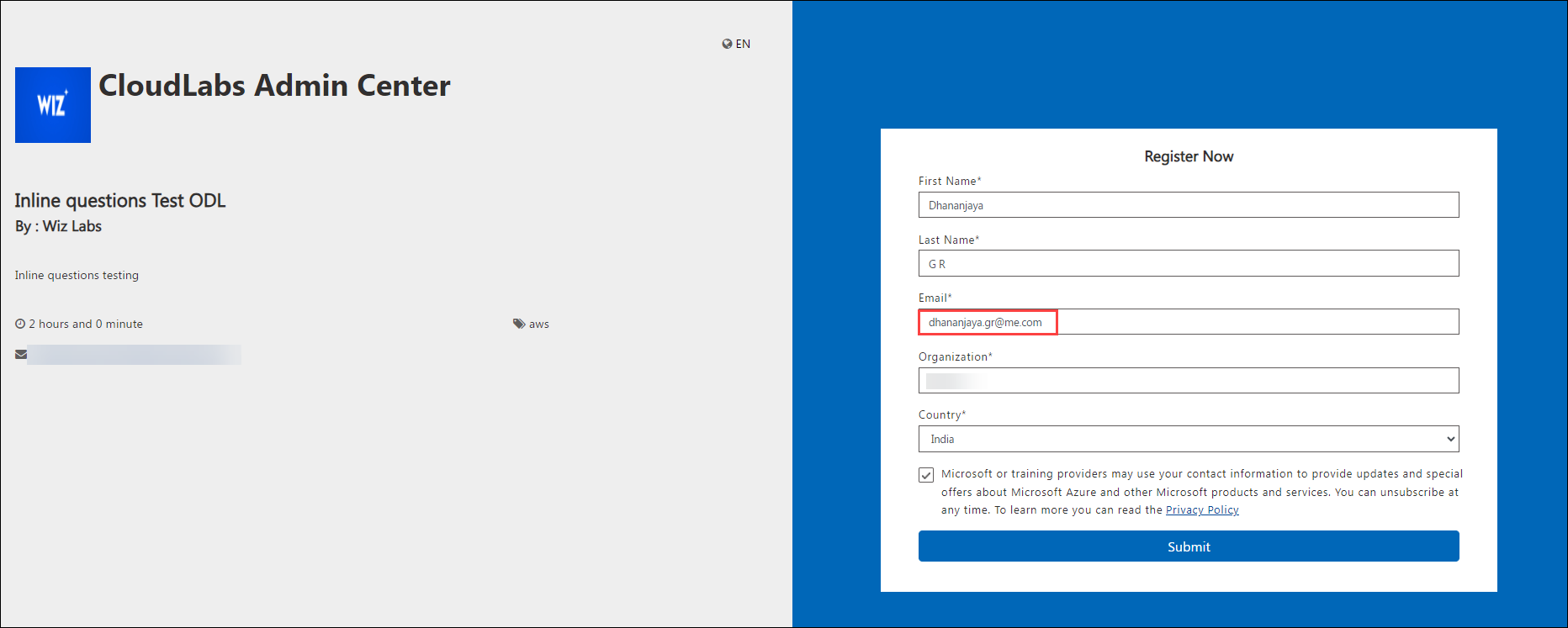
Task: Submit the registration form
Action: click(1189, 546)
